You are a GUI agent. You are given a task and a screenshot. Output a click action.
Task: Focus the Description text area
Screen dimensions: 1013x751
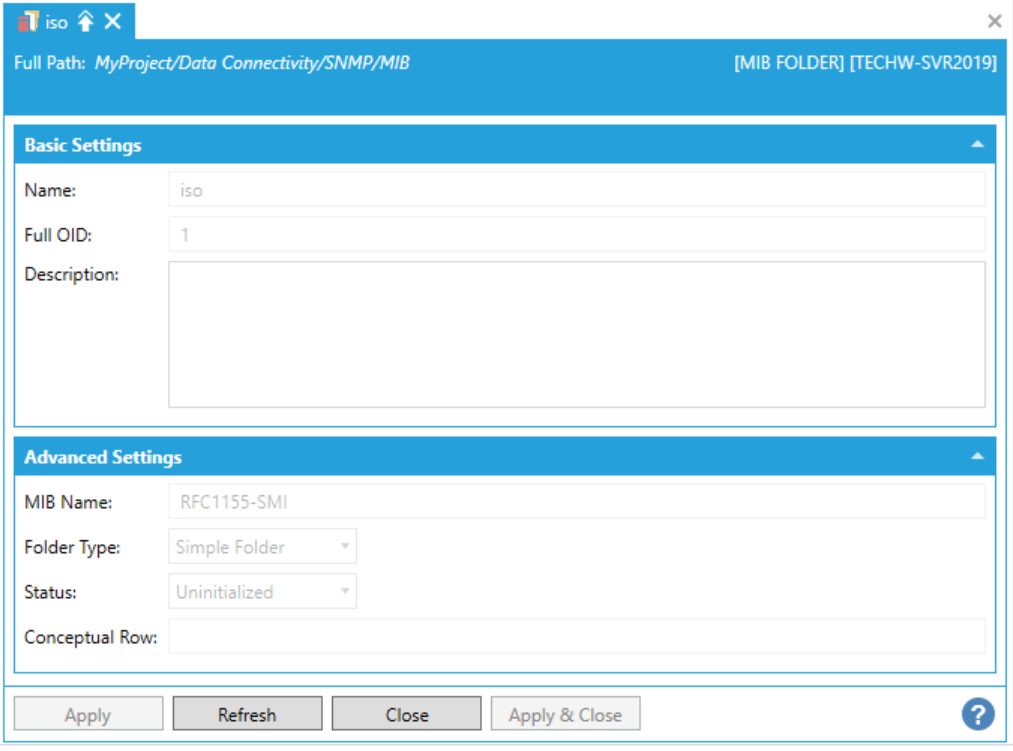pyautogui.click(x=576, y=334)
